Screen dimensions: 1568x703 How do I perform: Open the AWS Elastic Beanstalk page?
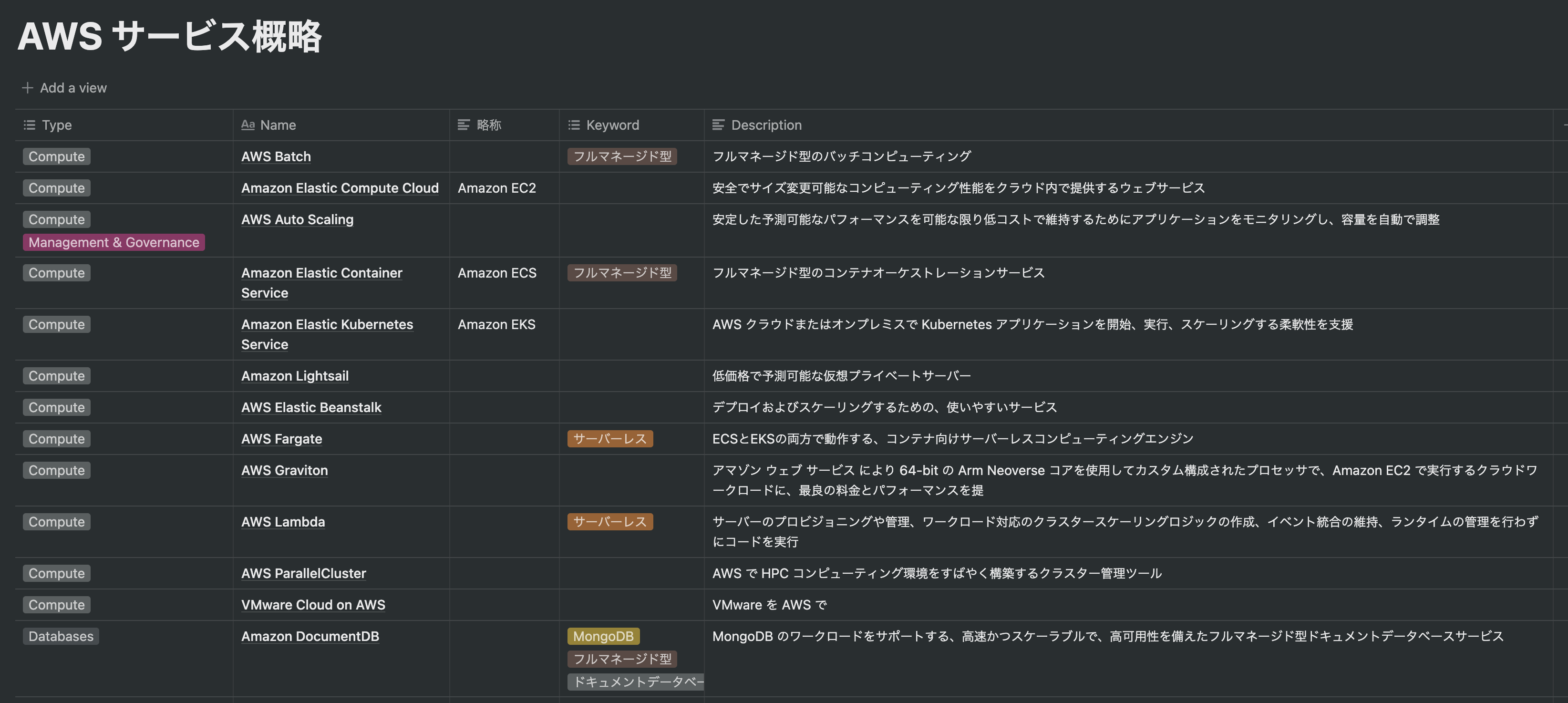tap(311, 407)
